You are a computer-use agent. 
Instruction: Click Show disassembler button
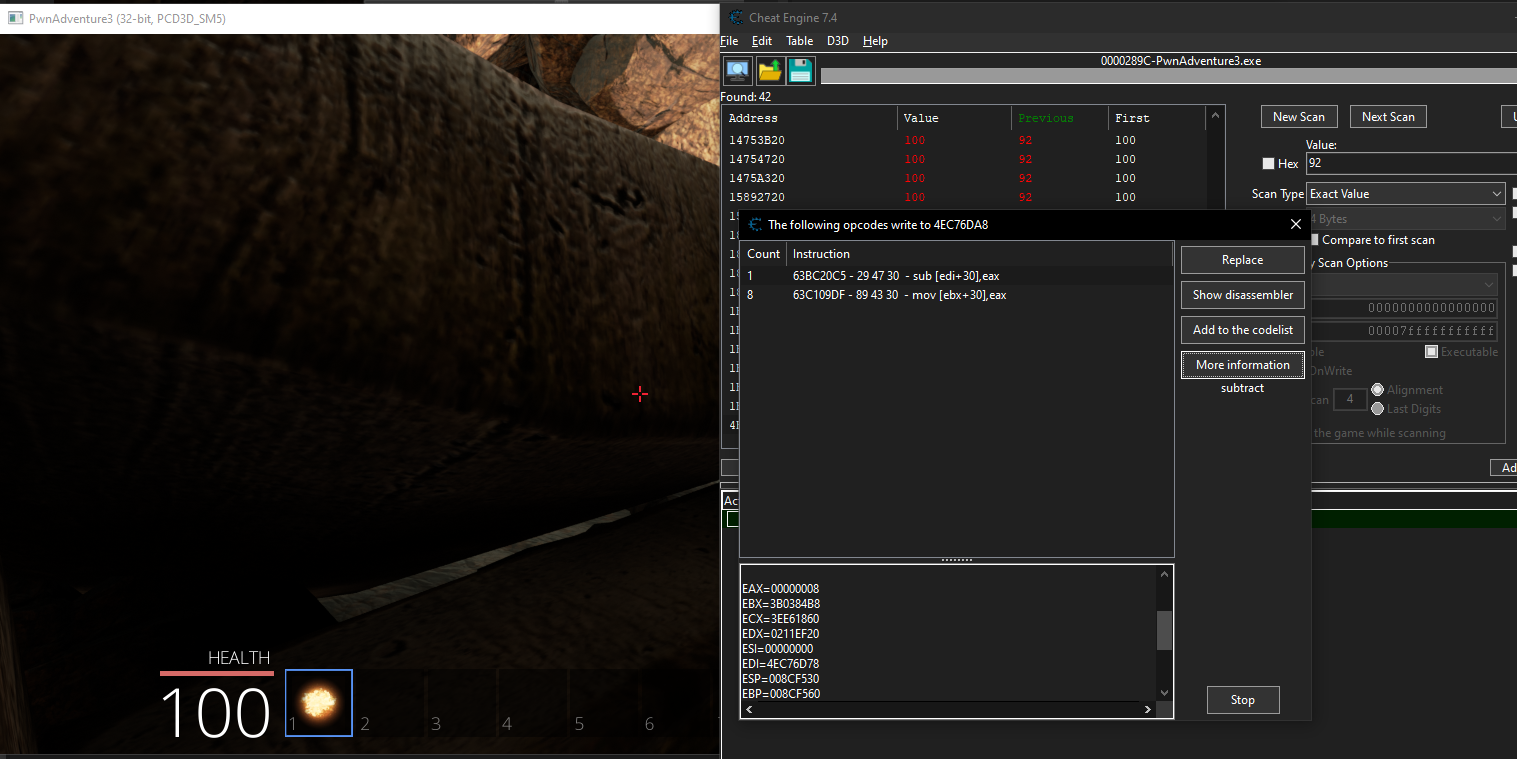[1242, 295]
